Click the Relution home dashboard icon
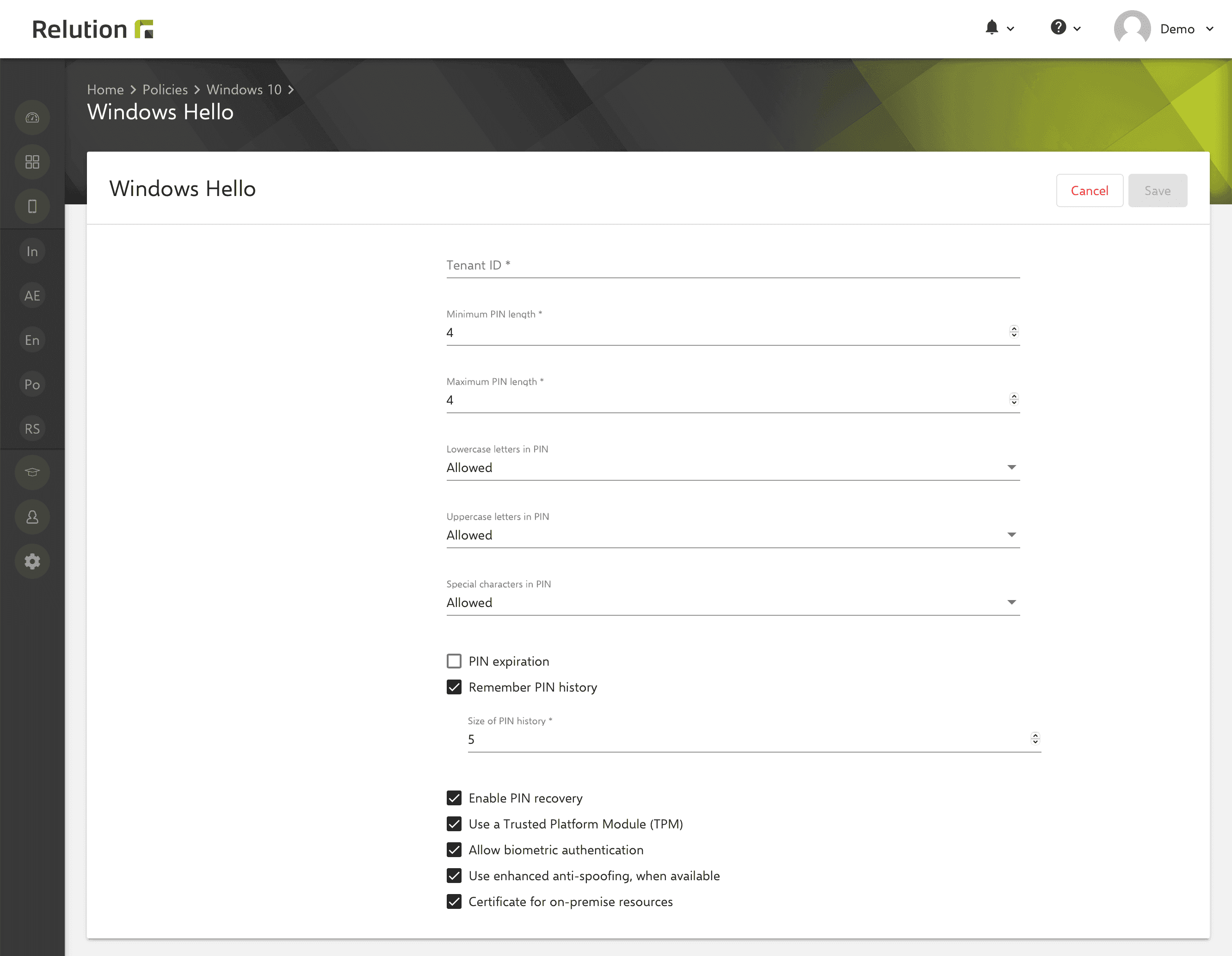1232x956 pixels. pos(32,118)
